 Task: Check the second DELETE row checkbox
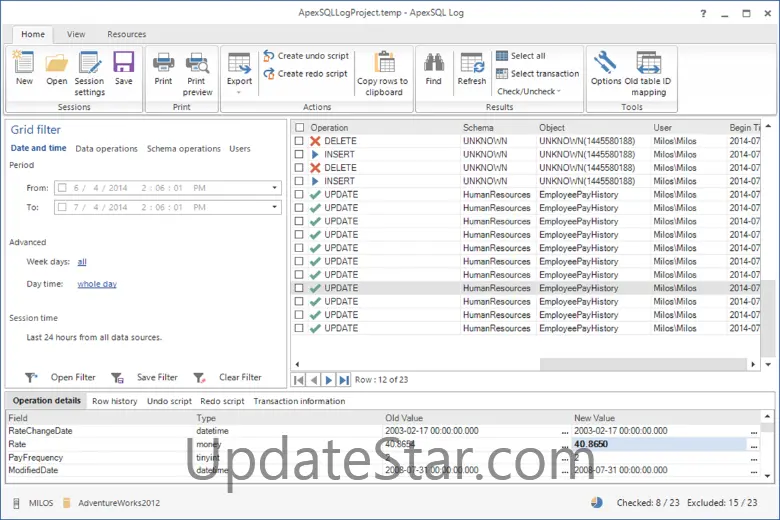coord(299,168)
